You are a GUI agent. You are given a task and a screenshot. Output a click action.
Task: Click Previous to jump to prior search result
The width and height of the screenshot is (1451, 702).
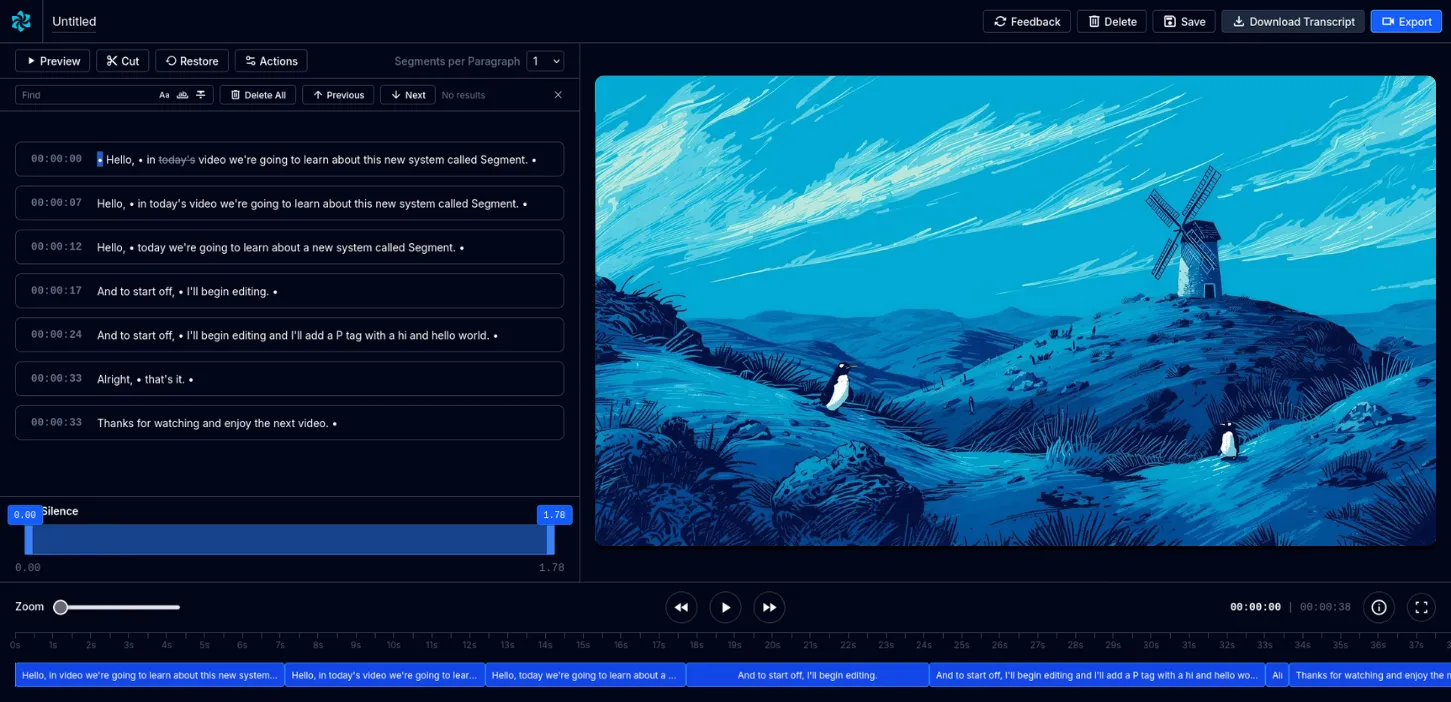pos(337,94)
